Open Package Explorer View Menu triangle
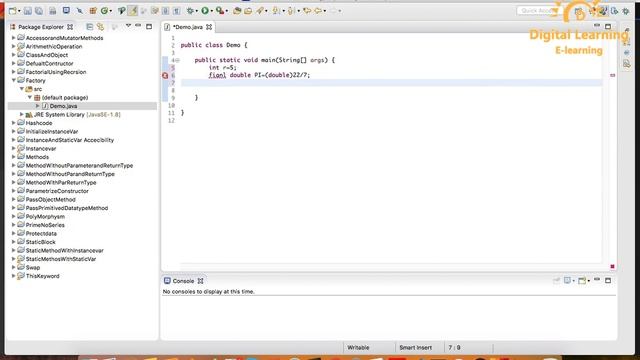 click(x=128, y=26)
